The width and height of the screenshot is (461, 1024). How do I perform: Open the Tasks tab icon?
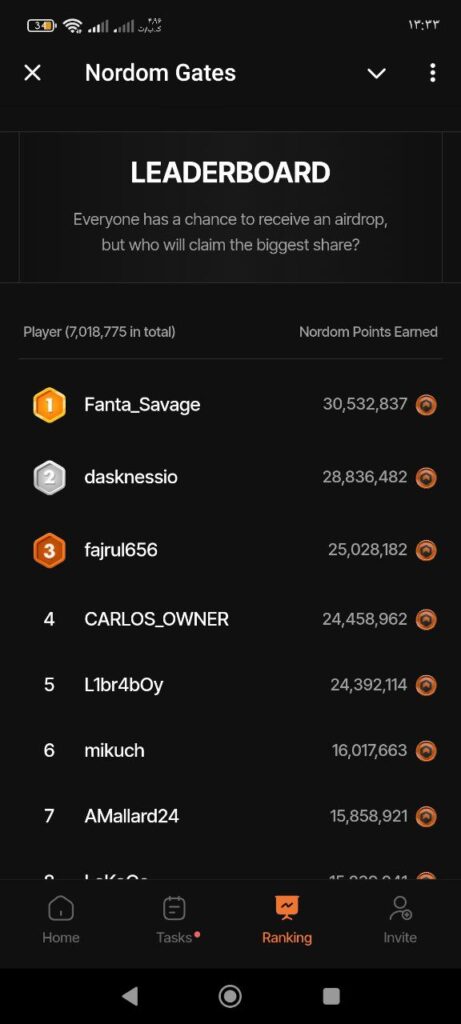[x=174, y=908]
